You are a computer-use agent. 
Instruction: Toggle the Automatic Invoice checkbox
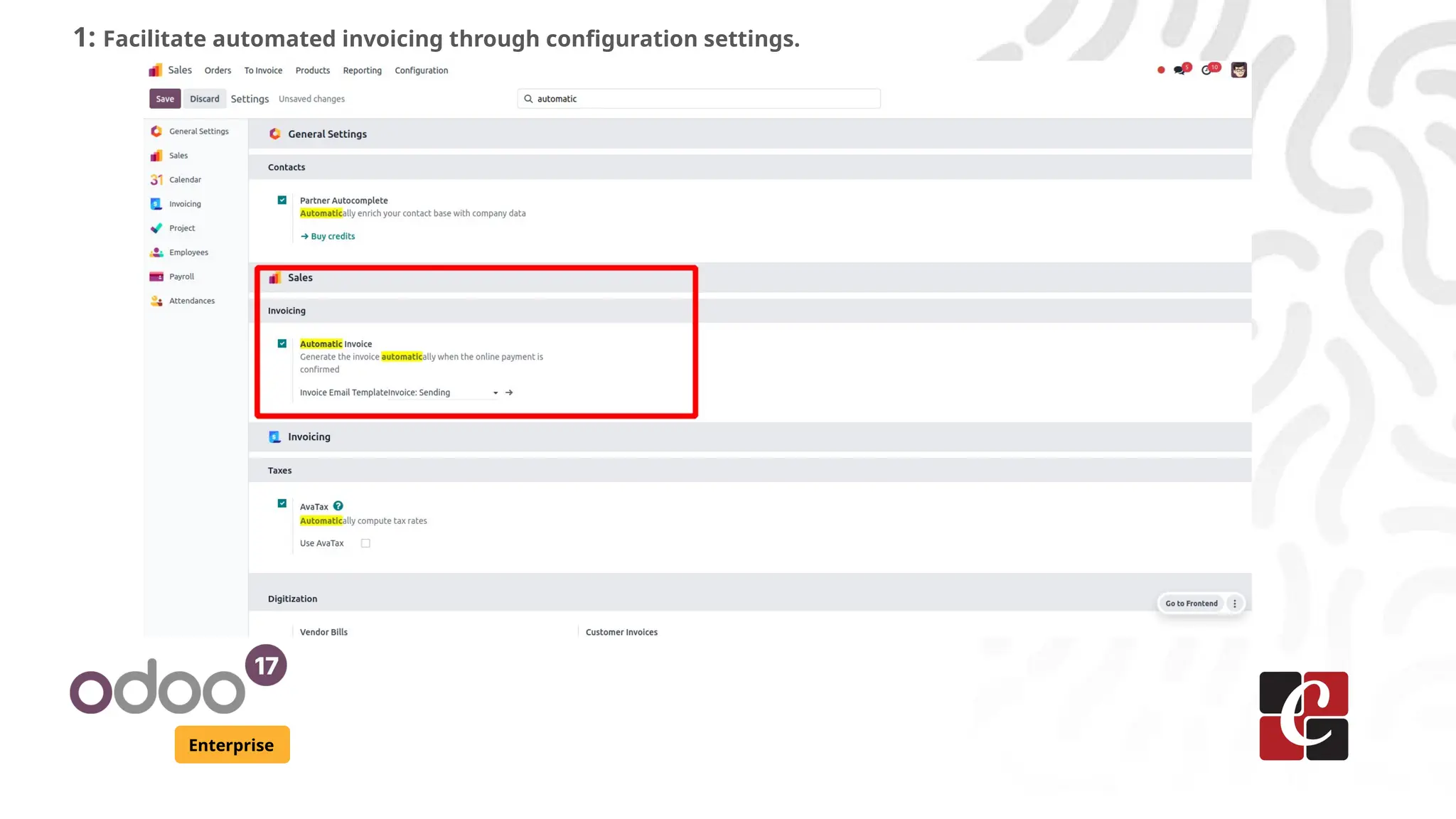point(282,344)
